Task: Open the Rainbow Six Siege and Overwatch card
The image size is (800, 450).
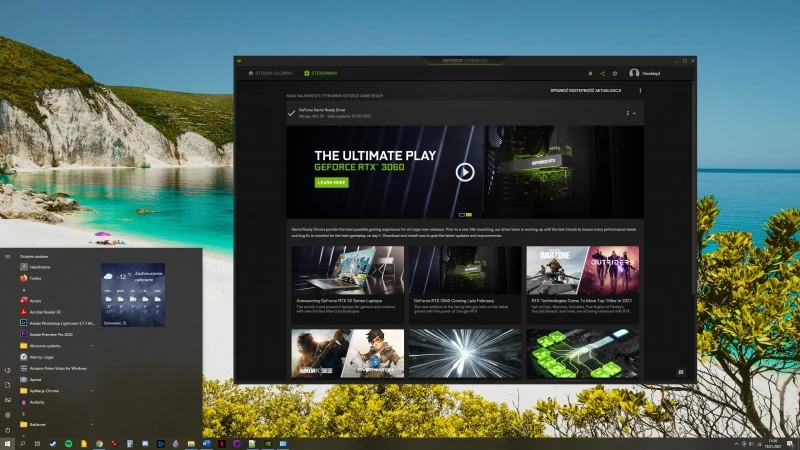Action: point(347,353)
